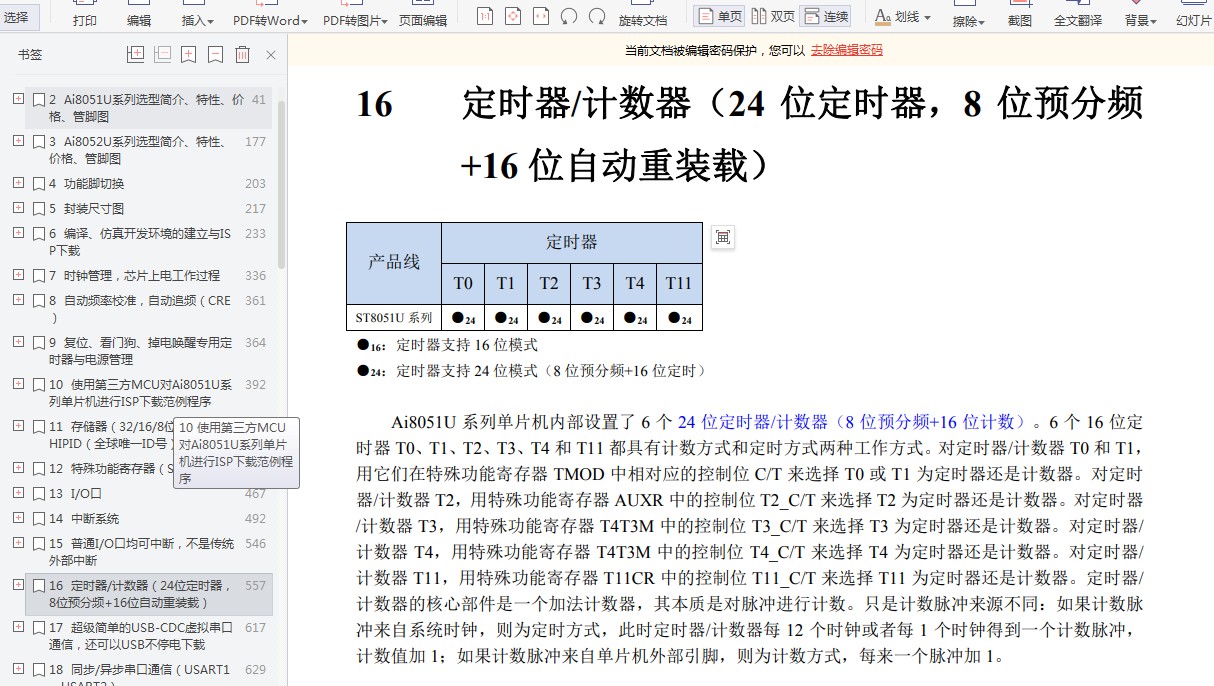
Task: Click the 'T11' table header cell
Action: pos(679,284)
